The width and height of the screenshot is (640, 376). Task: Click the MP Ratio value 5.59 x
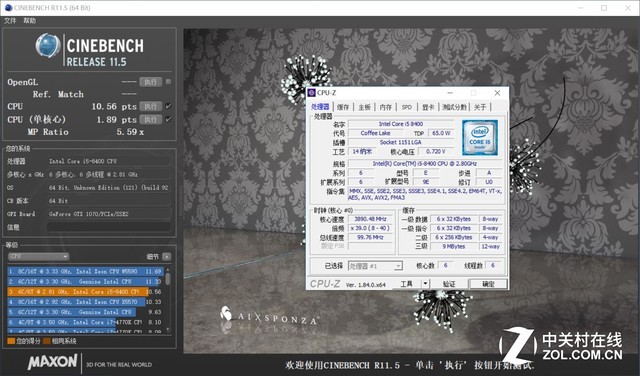(x=130, y=132)
